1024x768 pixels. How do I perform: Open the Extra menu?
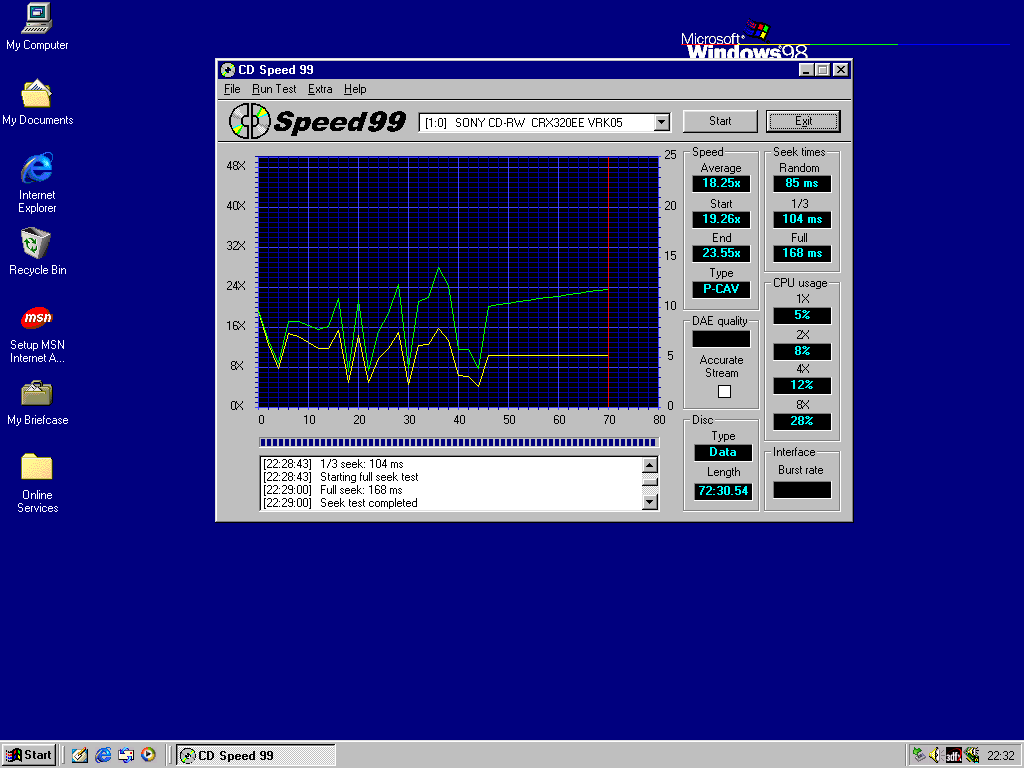320,89
